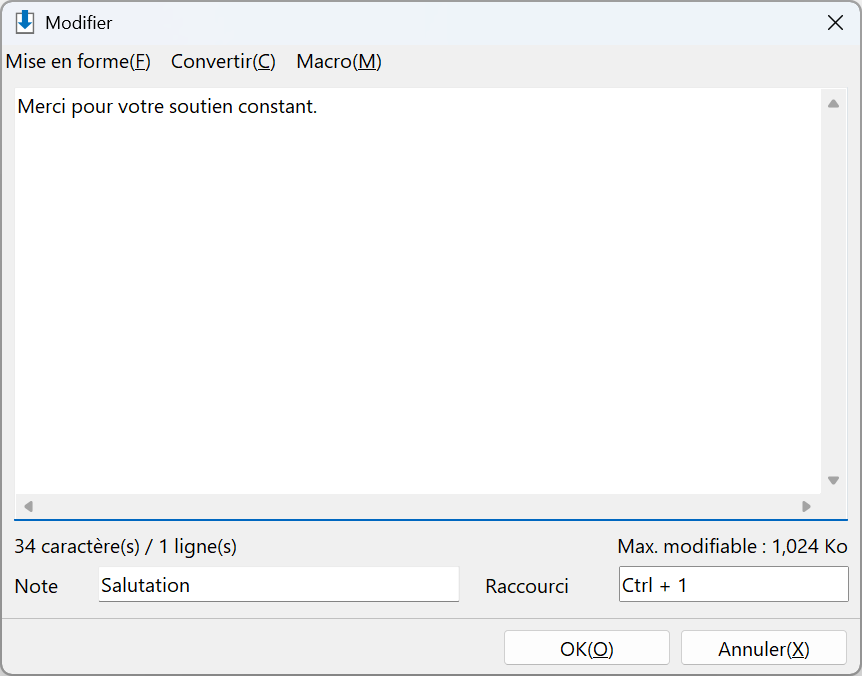Click the '34 caractère(s) / 1 ligne(s)' status text
The image size is (862, 676).
coord(125,546)
